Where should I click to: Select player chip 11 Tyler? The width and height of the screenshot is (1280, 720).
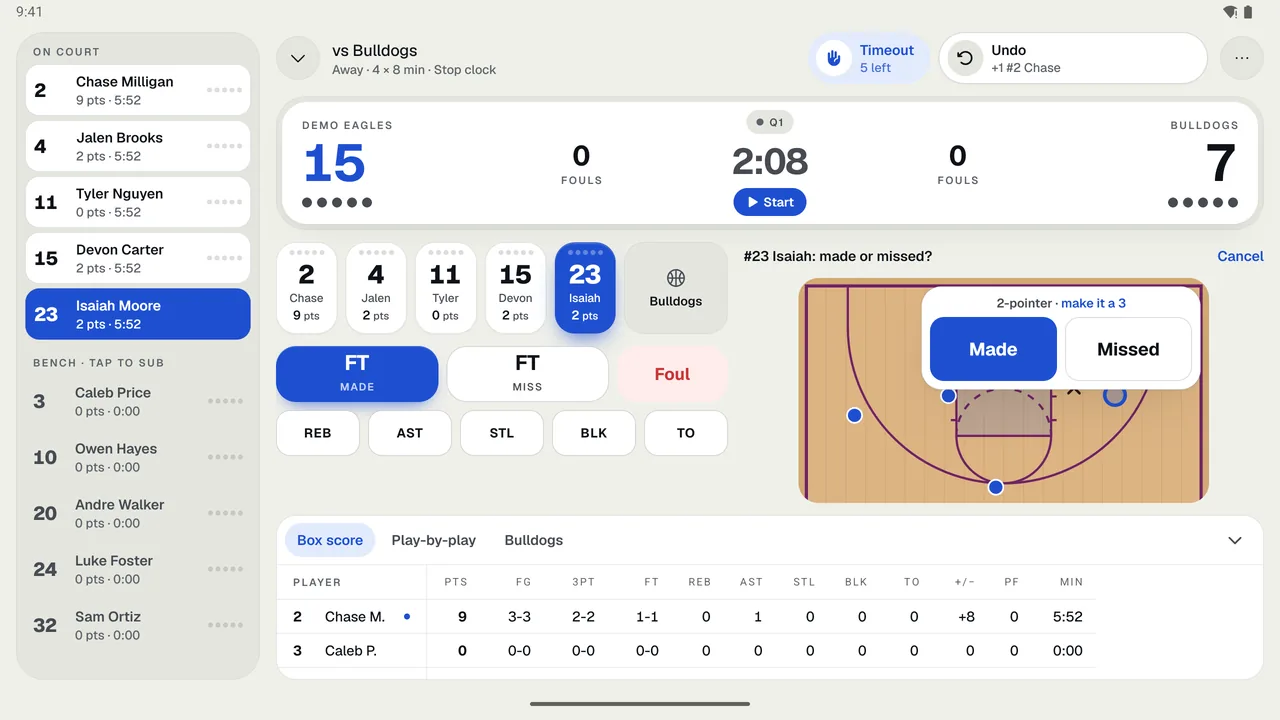tap(445, 288)
